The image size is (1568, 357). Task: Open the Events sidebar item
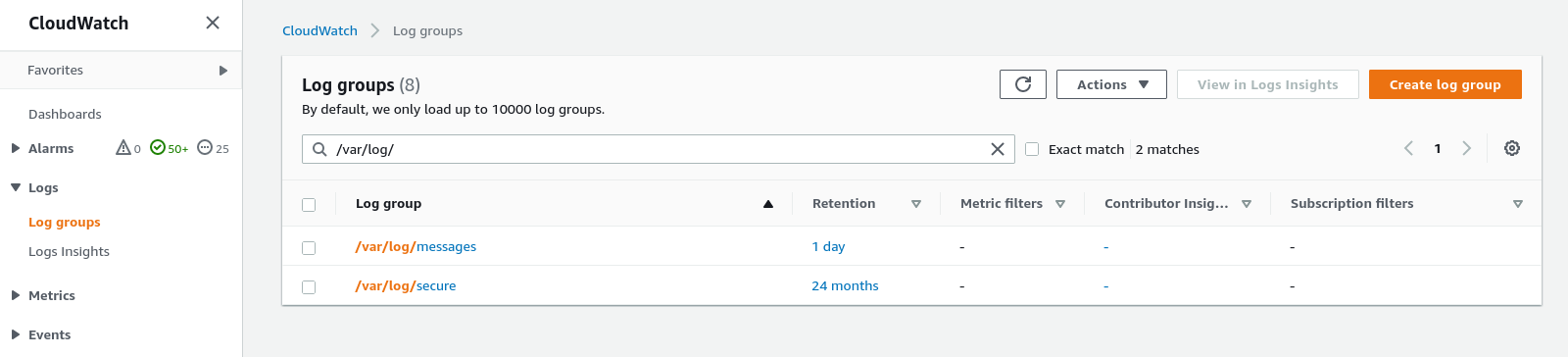point(50,335)
